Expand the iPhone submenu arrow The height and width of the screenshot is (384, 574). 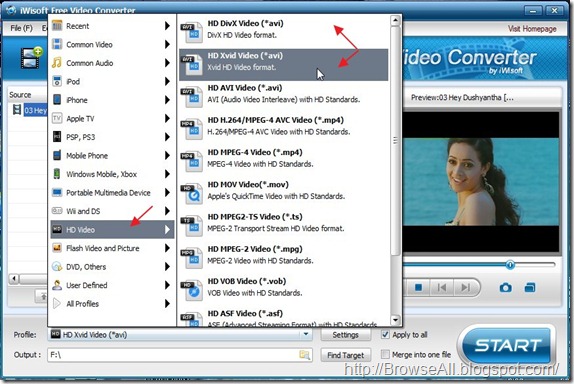pyautogui.click(x=167, y=100)
